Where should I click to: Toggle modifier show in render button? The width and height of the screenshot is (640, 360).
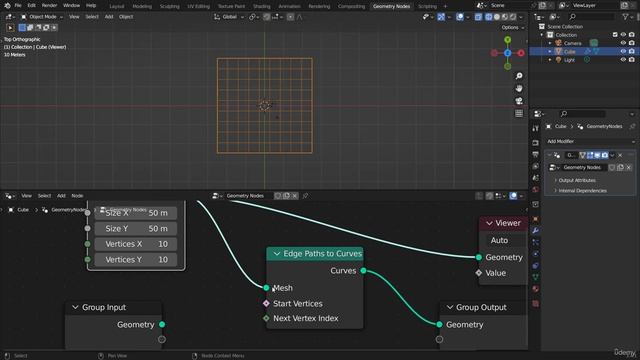click(x=605, y=155)
